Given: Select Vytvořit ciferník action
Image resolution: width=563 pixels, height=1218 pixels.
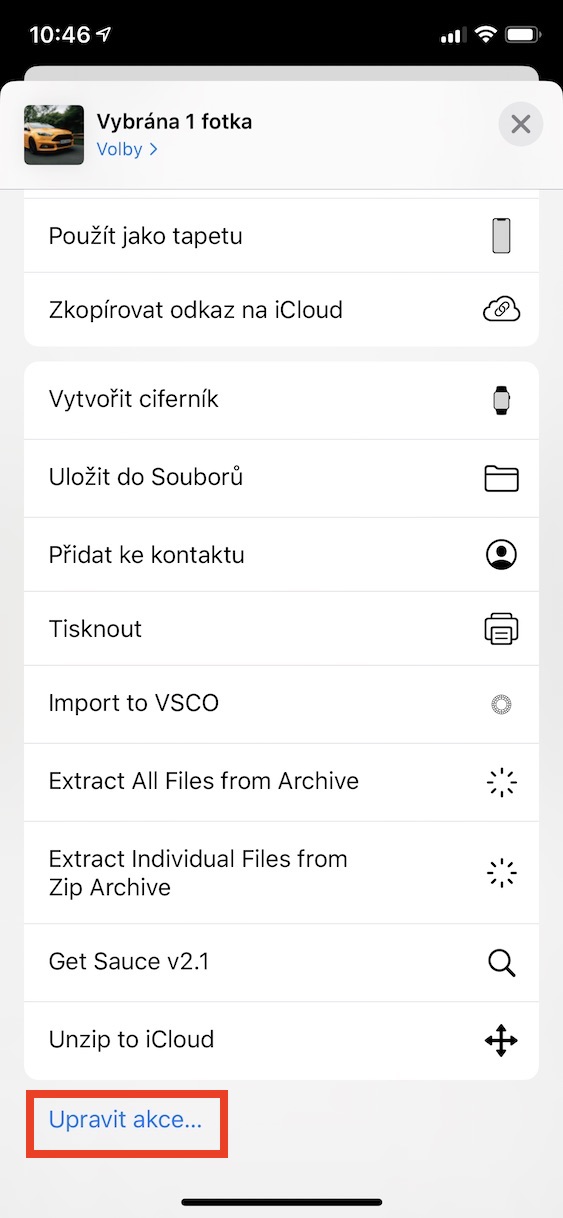Looking at the screenshot, I should pos(281,400).
